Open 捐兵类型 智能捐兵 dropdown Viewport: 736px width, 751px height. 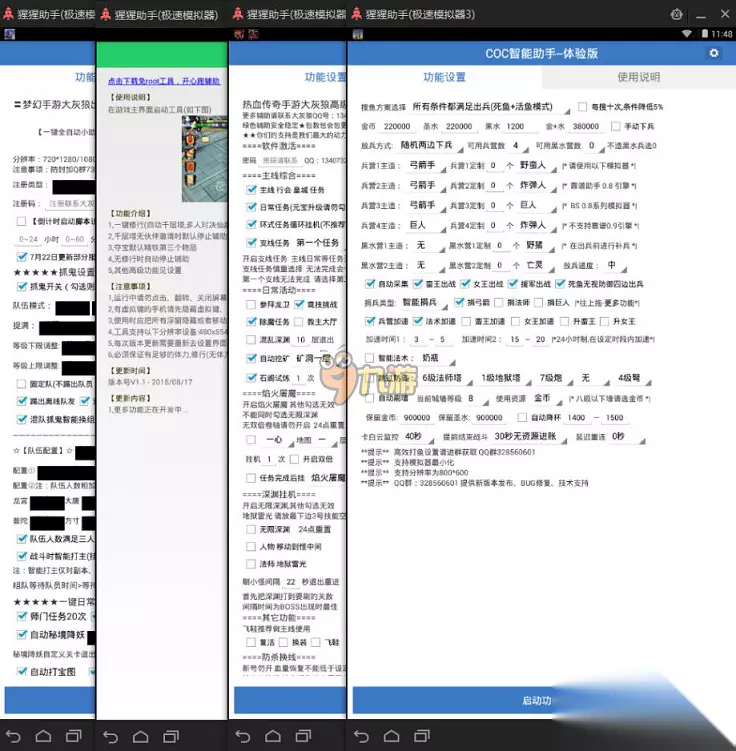[x=424, y=302]
